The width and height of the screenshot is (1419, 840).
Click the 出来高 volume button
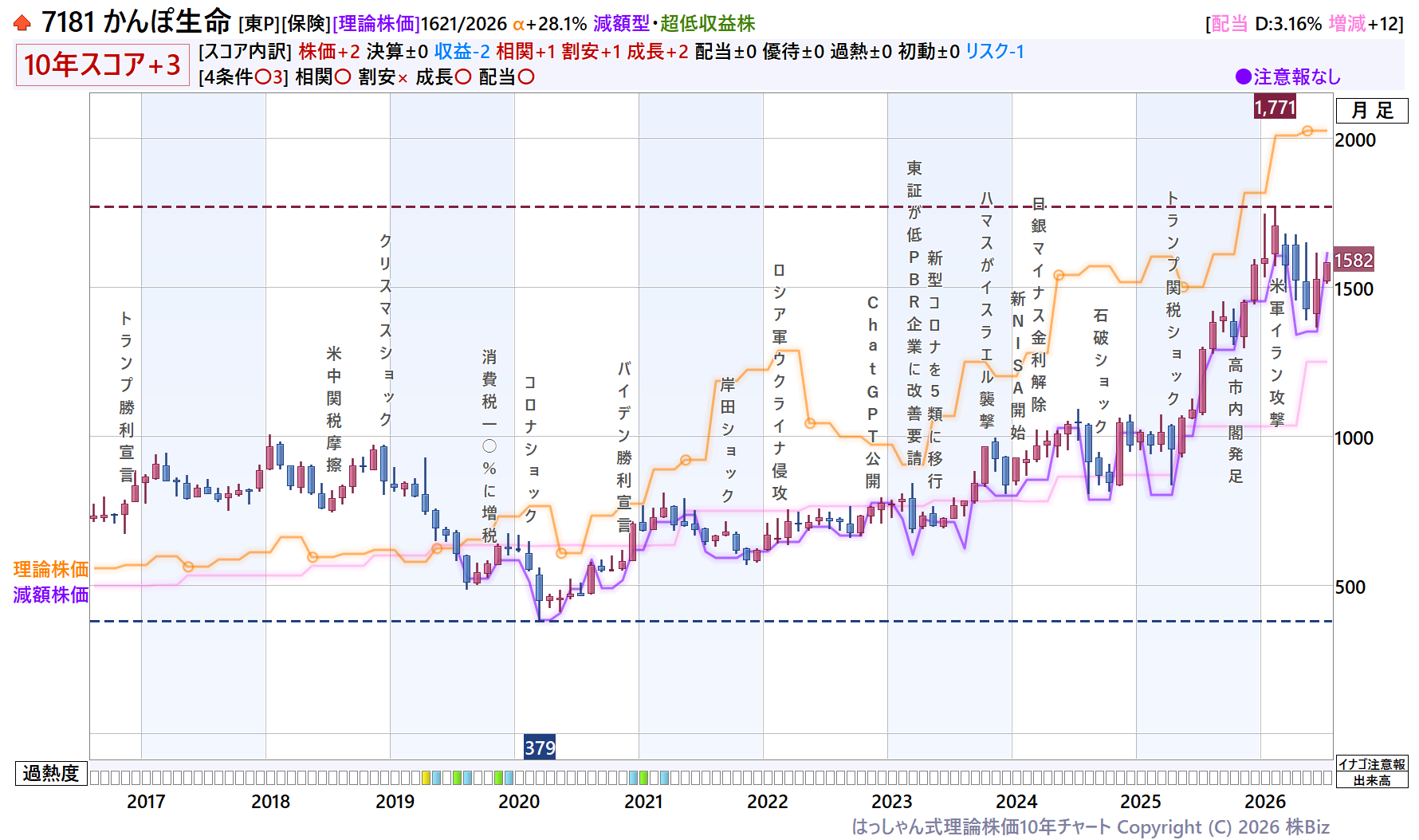1372,780
